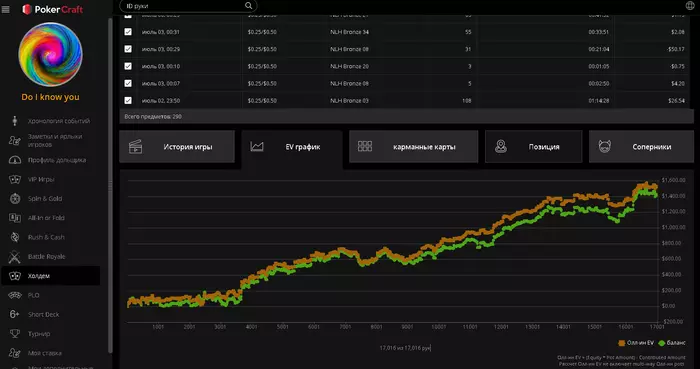Click the -$50.17 result cell

click(x=676, y=49)
